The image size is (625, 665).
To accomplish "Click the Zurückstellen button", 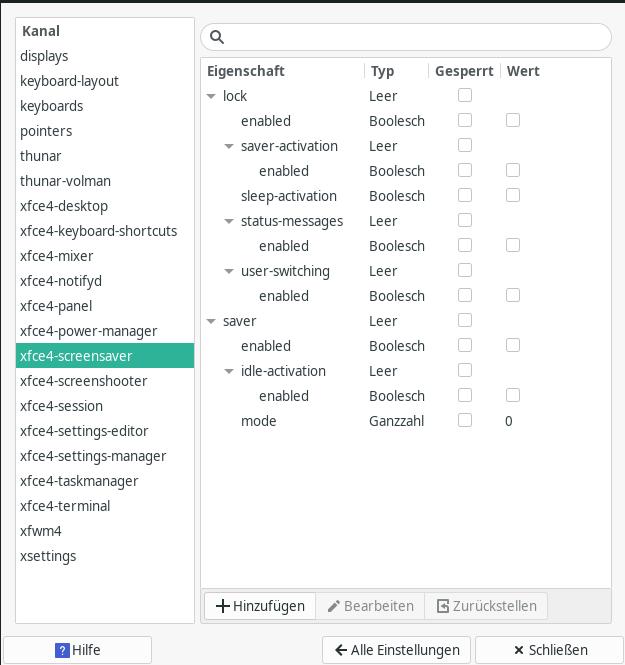I will tap(486, 606).
